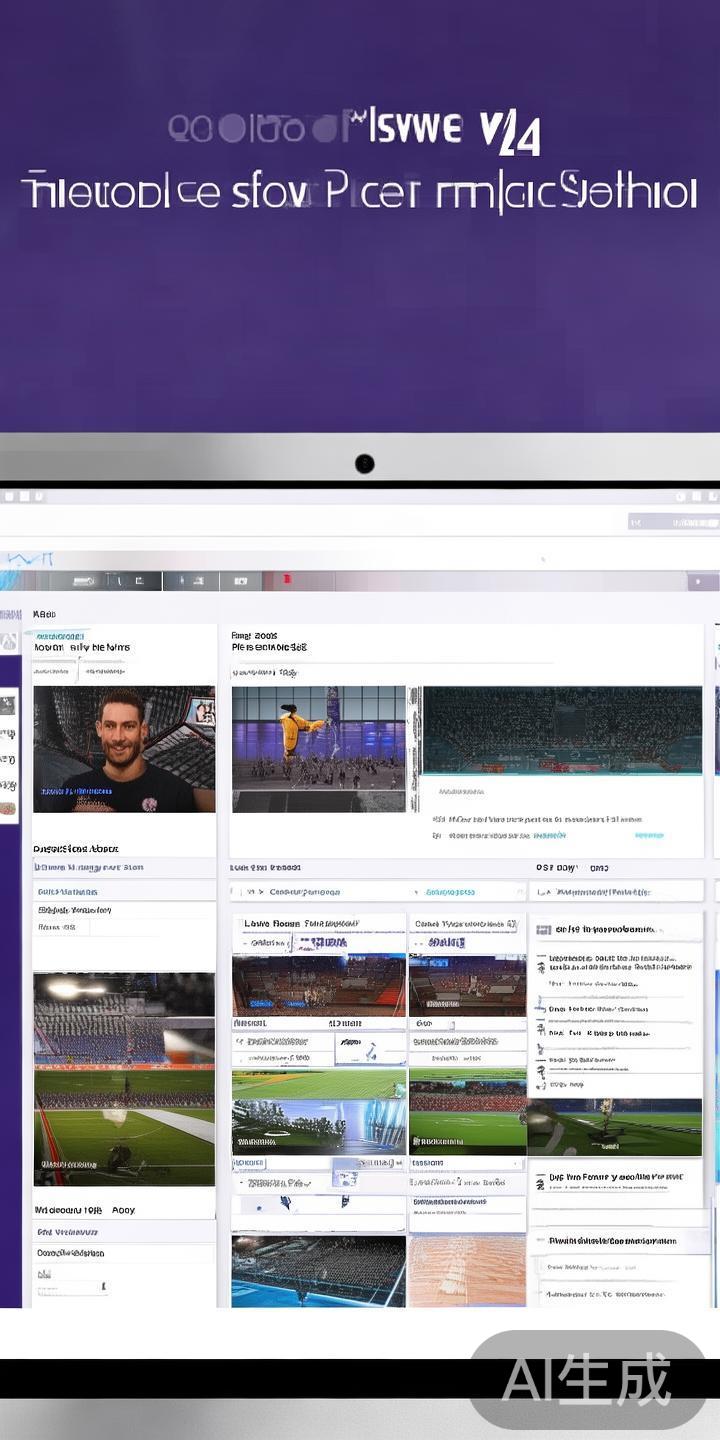Image resolution: width=720 pixels, height=1440 pixels.
Task: Click the AI生成 badge in the bottom corner
Action: (587, 1380)
